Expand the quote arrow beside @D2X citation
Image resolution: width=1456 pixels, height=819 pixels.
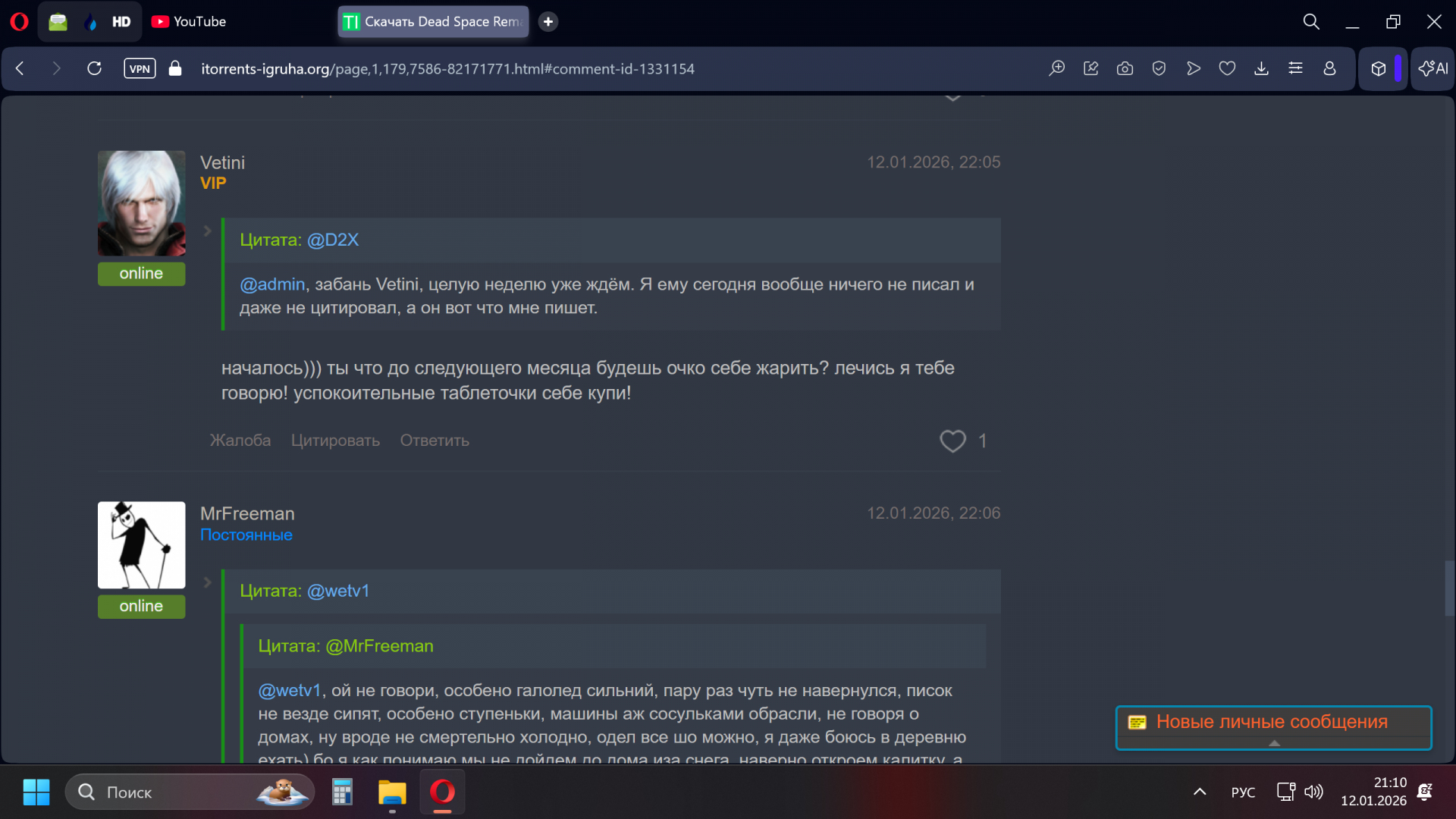(207, 231)
